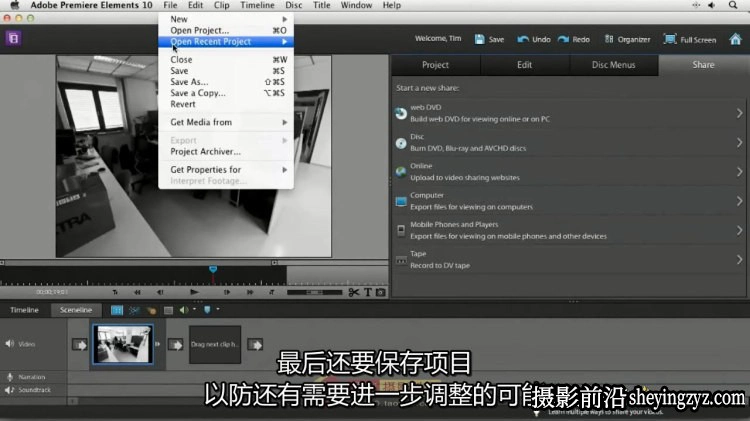Viewport: 750px width, 421px height.
Task: Click the Step Back frame button
Action: point(160,292)
